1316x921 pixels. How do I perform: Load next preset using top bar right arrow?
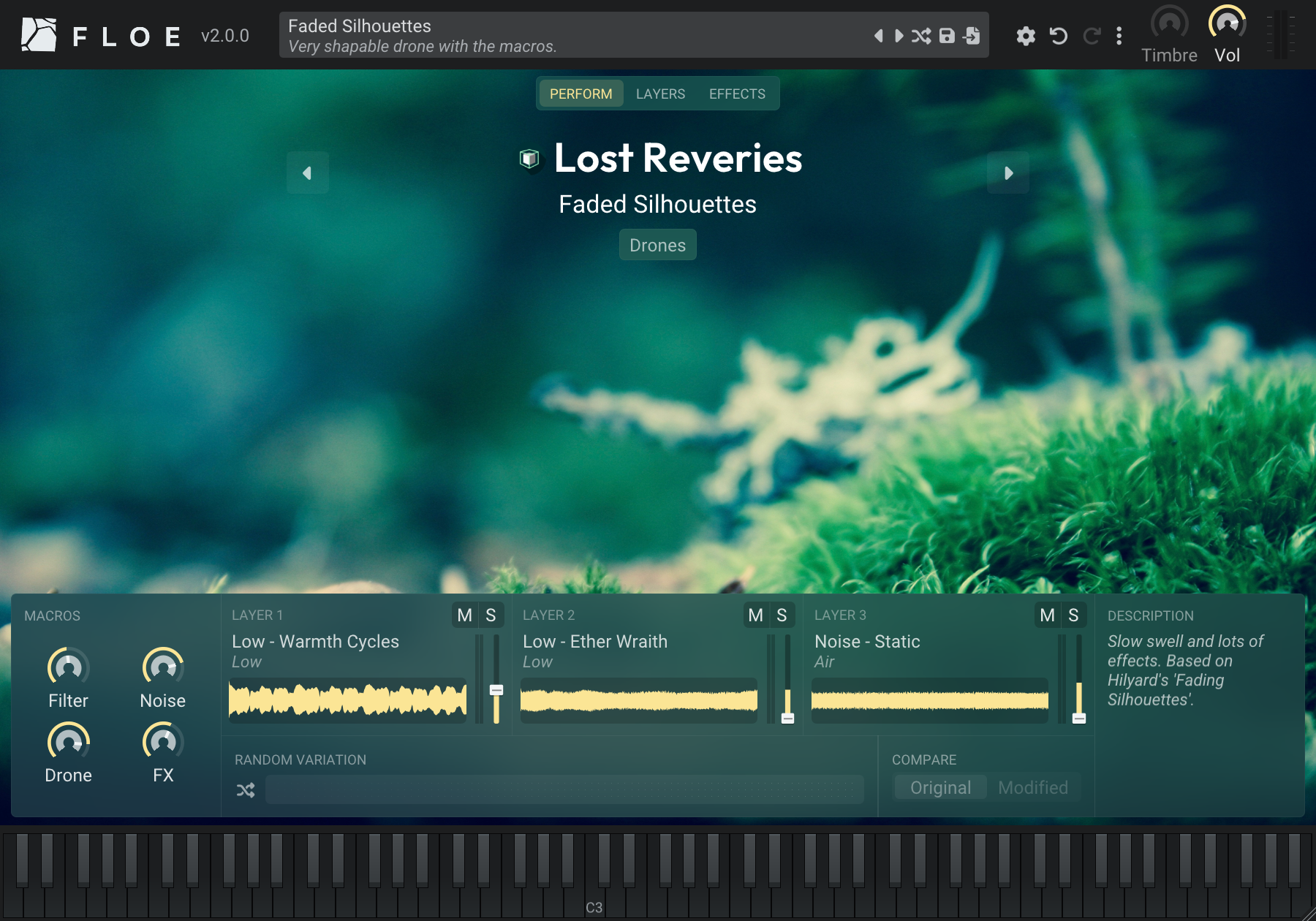pyautogui.click(x=899, y=36)
